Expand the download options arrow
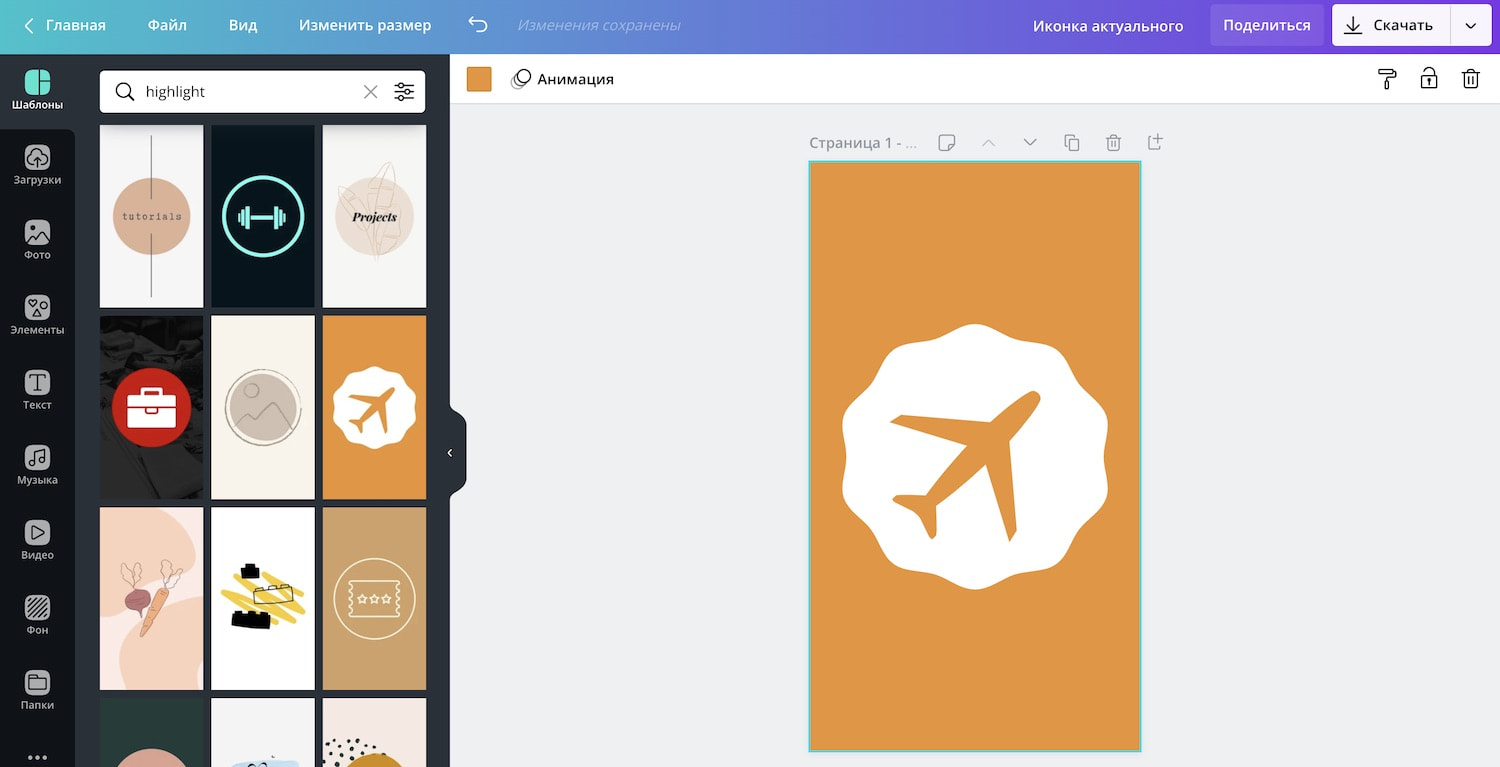This screenshot has width=1500, height=767. [x=1470, y=26]
